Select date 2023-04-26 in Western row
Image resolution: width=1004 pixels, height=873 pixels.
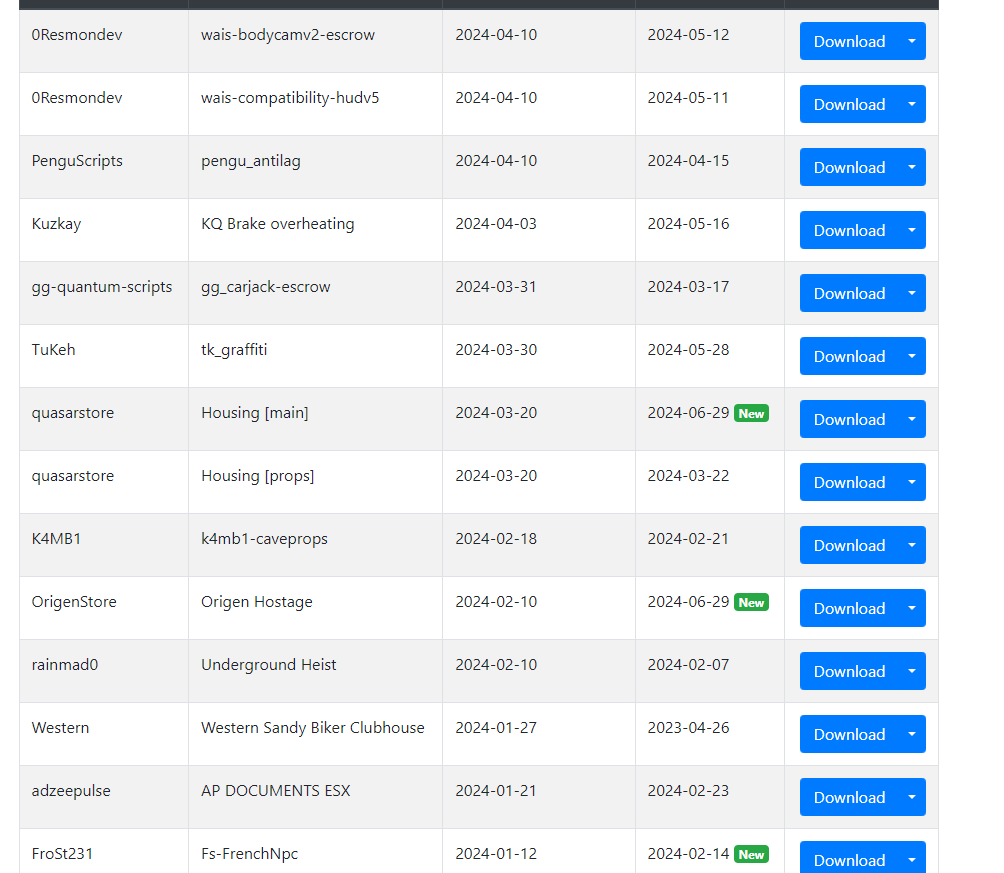pyautogui.click(x=688, y=728)
